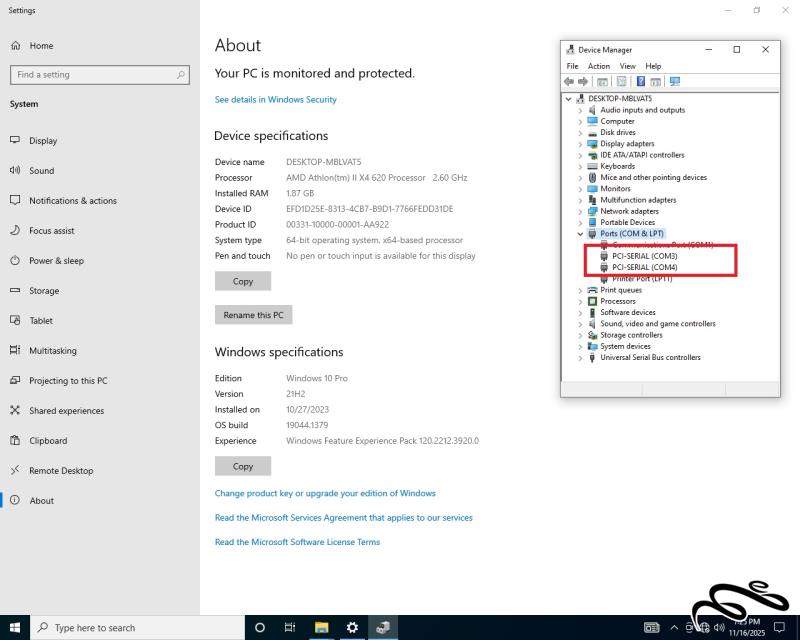Open Remote Desktop from the Settings sidebar

[61, 471]
